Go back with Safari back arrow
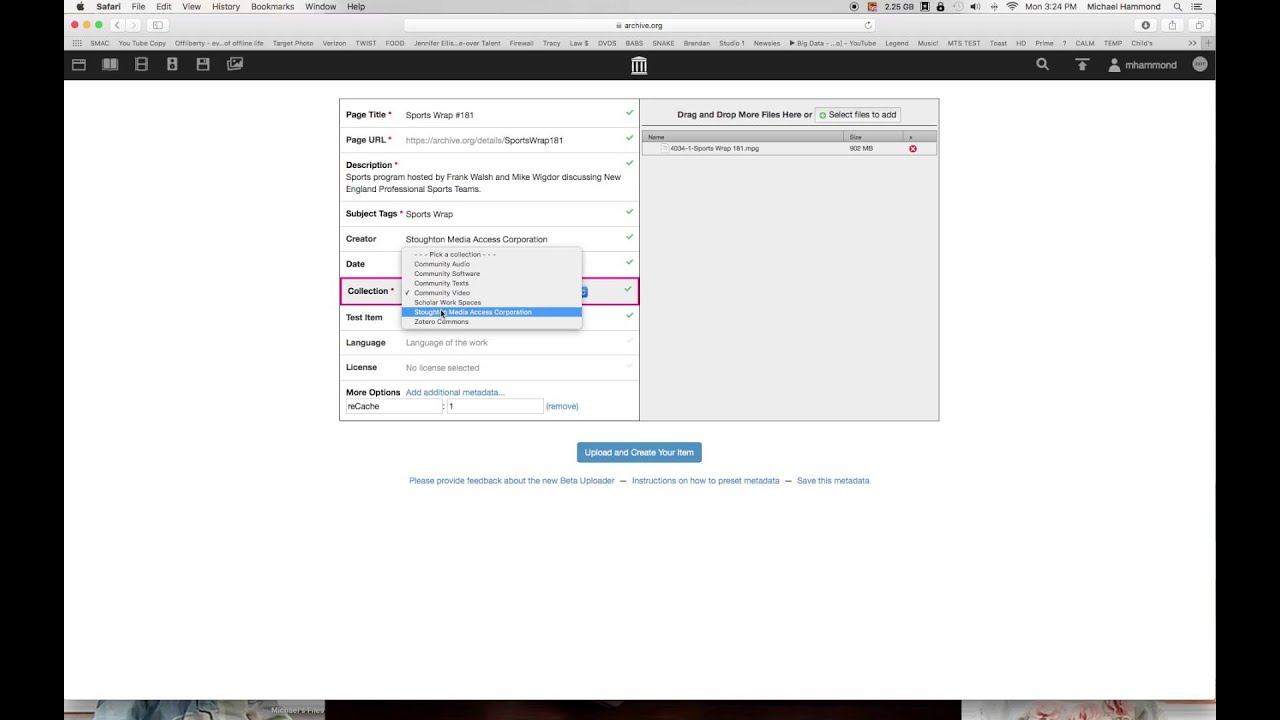1280x720 pixels. (117, 25)
